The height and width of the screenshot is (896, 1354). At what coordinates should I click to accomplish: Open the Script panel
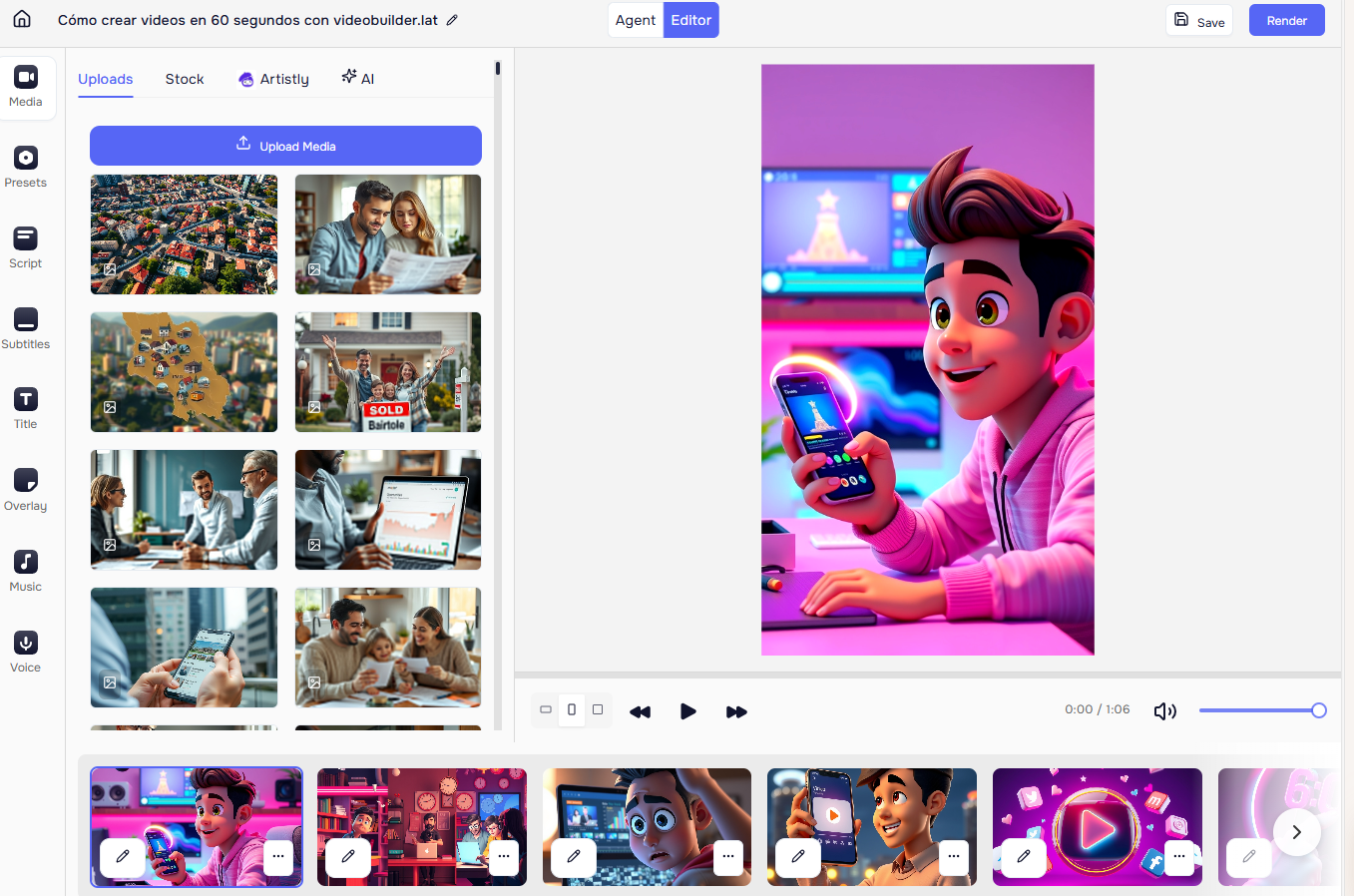[x=26, y=246]
